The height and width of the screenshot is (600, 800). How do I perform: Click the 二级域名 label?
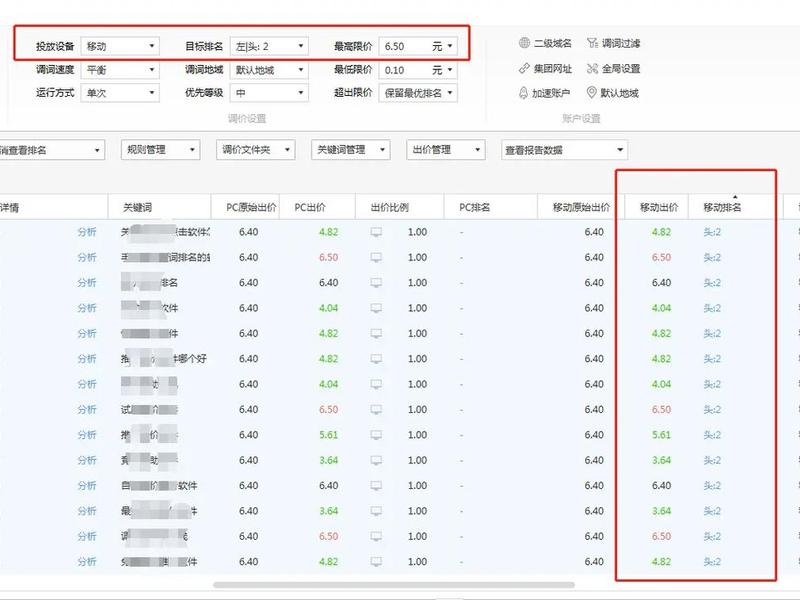553,43
